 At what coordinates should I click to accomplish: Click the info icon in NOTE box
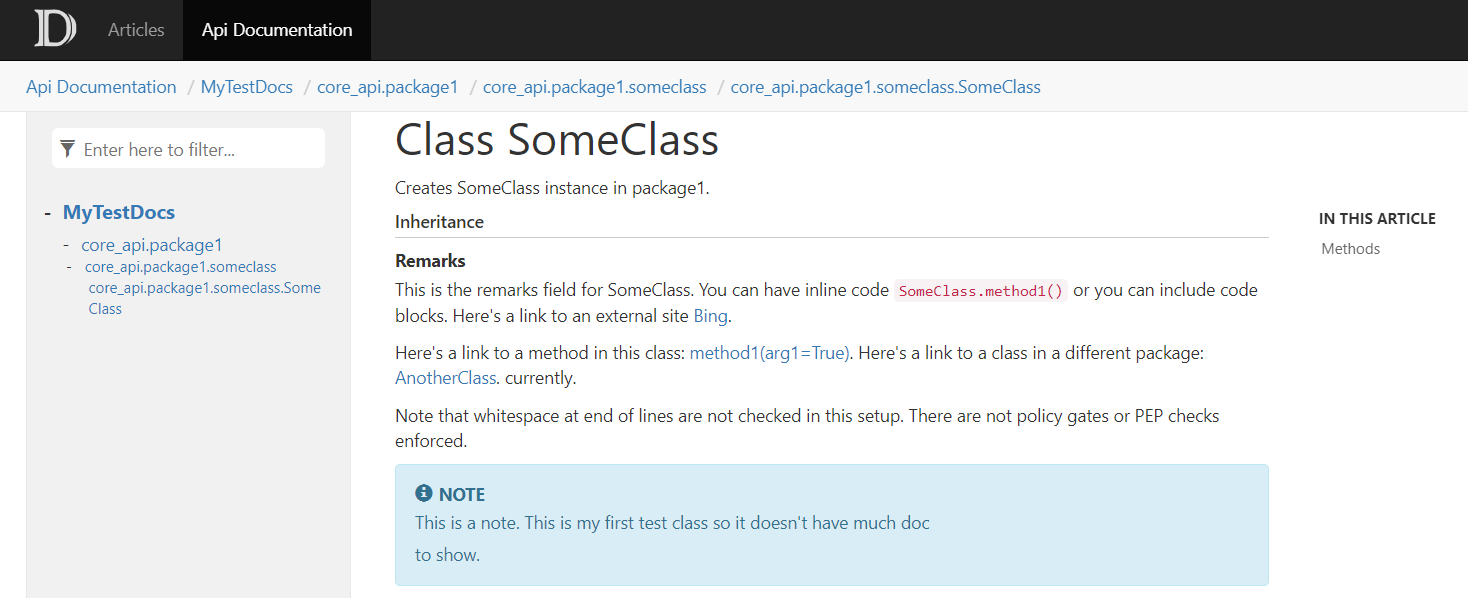pyautogui.click(x=423, y=493)
